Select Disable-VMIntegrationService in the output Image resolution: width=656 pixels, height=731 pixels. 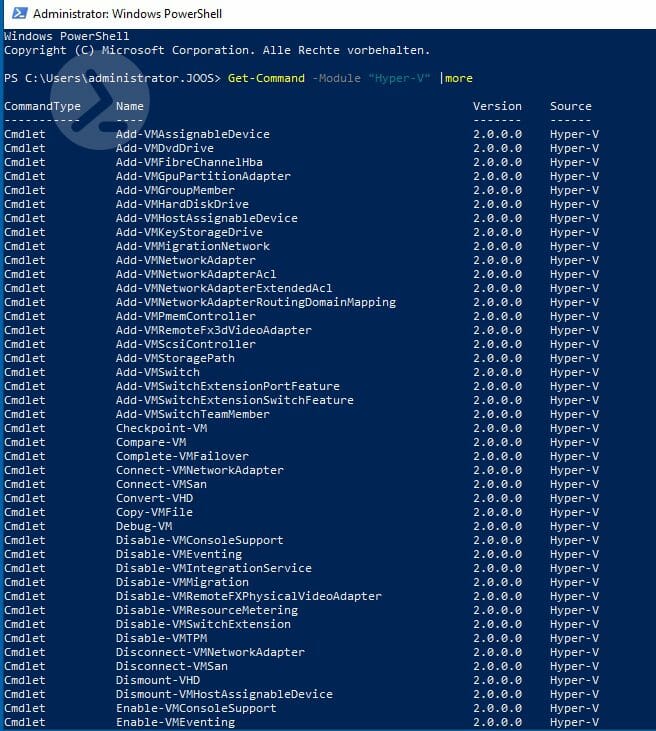pyautogui.click(x=214, y=568)
